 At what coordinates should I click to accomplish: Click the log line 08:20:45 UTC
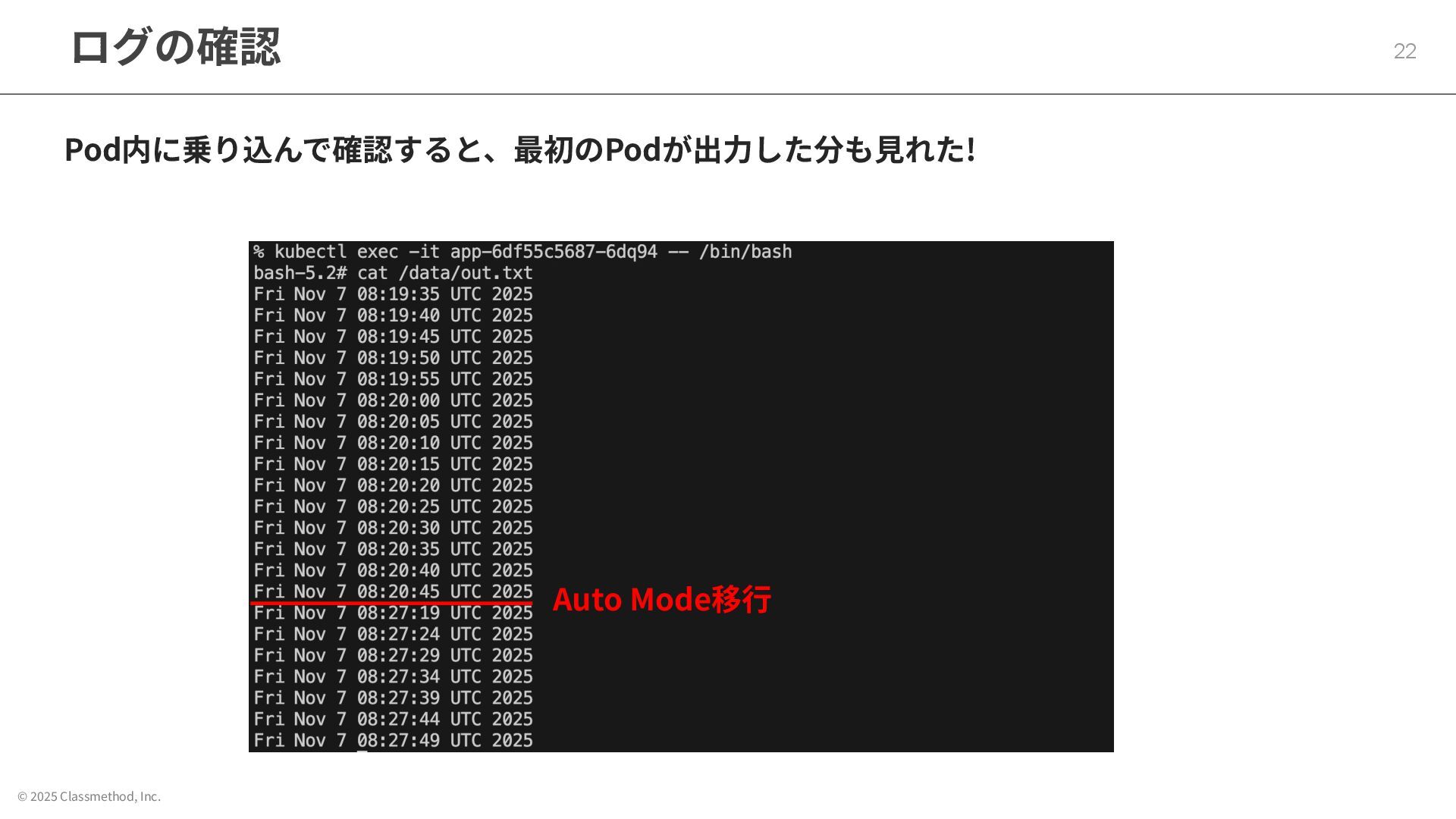coord(393,591)
